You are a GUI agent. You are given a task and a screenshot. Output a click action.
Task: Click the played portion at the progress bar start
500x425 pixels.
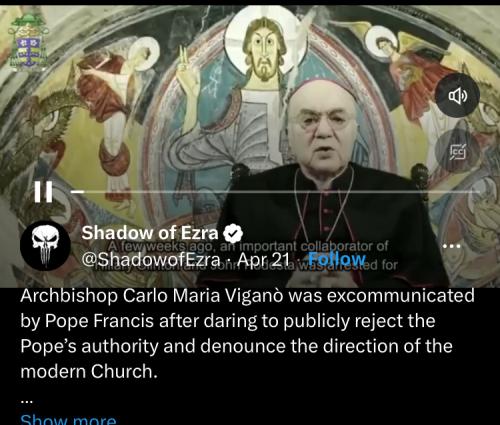(77, 192)
